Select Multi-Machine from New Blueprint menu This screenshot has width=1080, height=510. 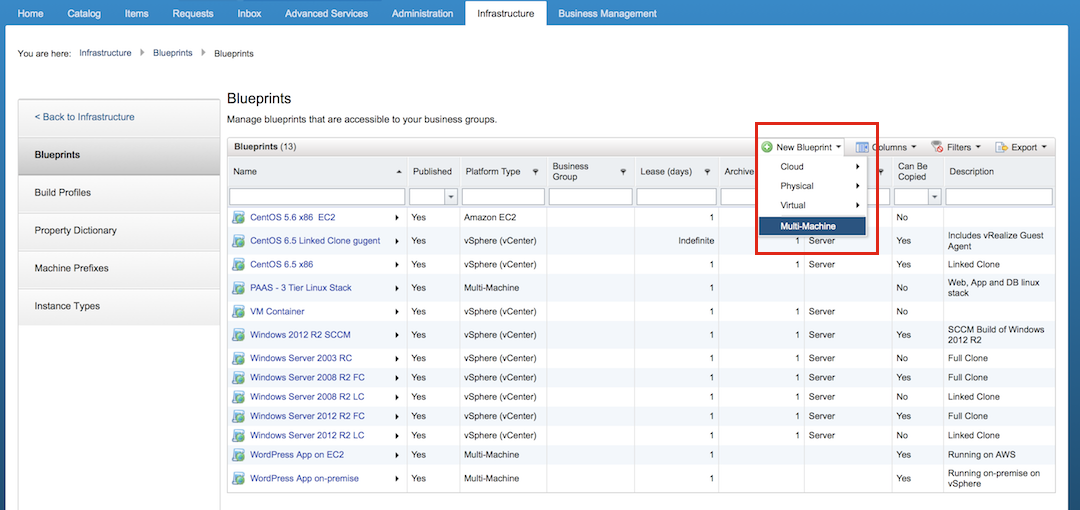(811, 226)
